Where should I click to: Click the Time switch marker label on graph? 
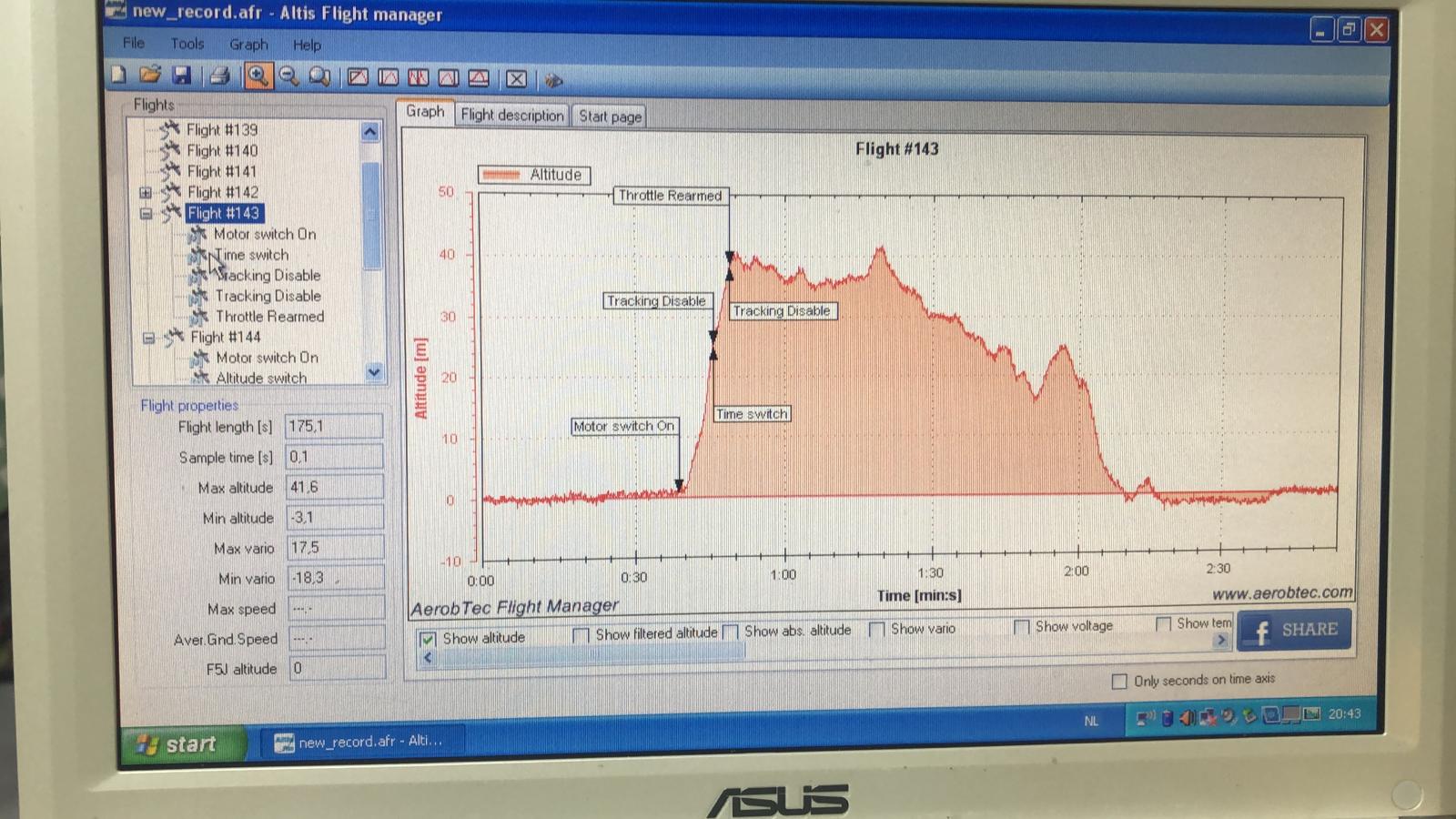752,414
